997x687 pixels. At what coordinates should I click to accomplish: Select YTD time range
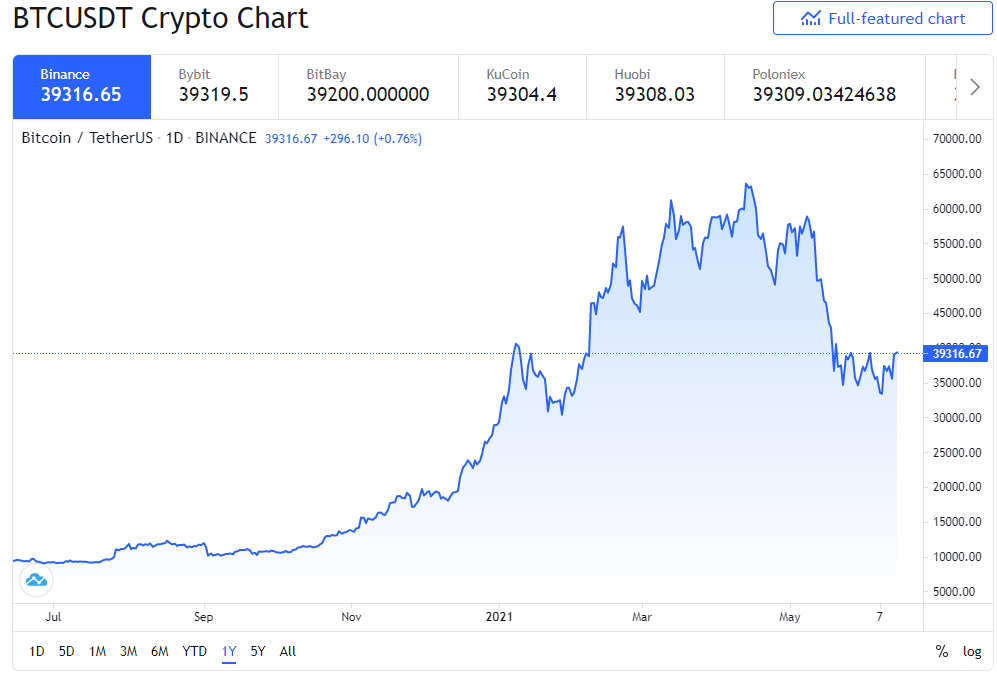point(194,651)
